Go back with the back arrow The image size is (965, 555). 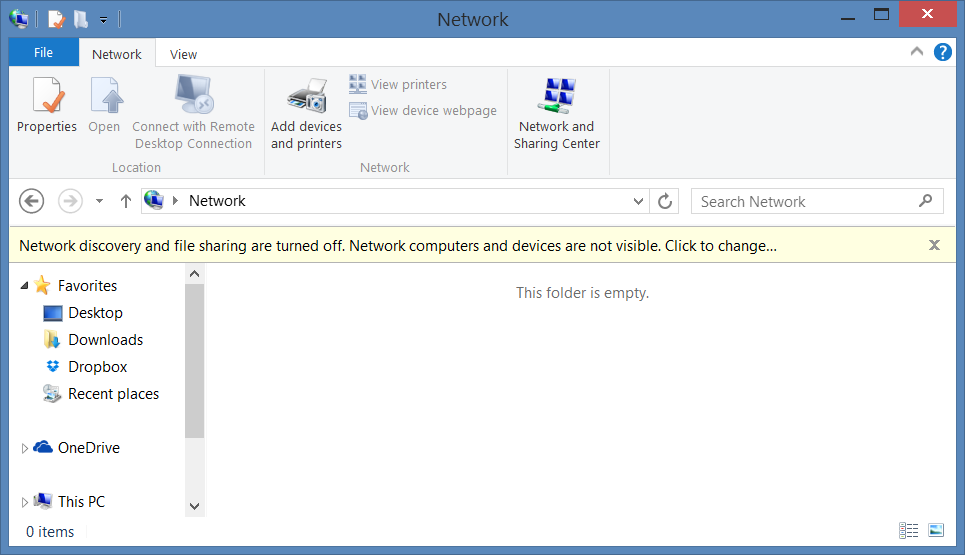point(31,201)
